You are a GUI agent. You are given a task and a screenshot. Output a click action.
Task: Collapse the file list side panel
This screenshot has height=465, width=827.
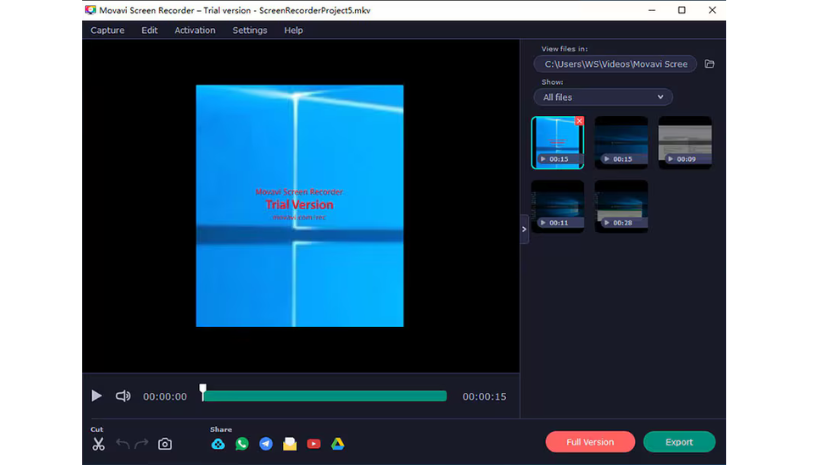click(x=524, y=229)
